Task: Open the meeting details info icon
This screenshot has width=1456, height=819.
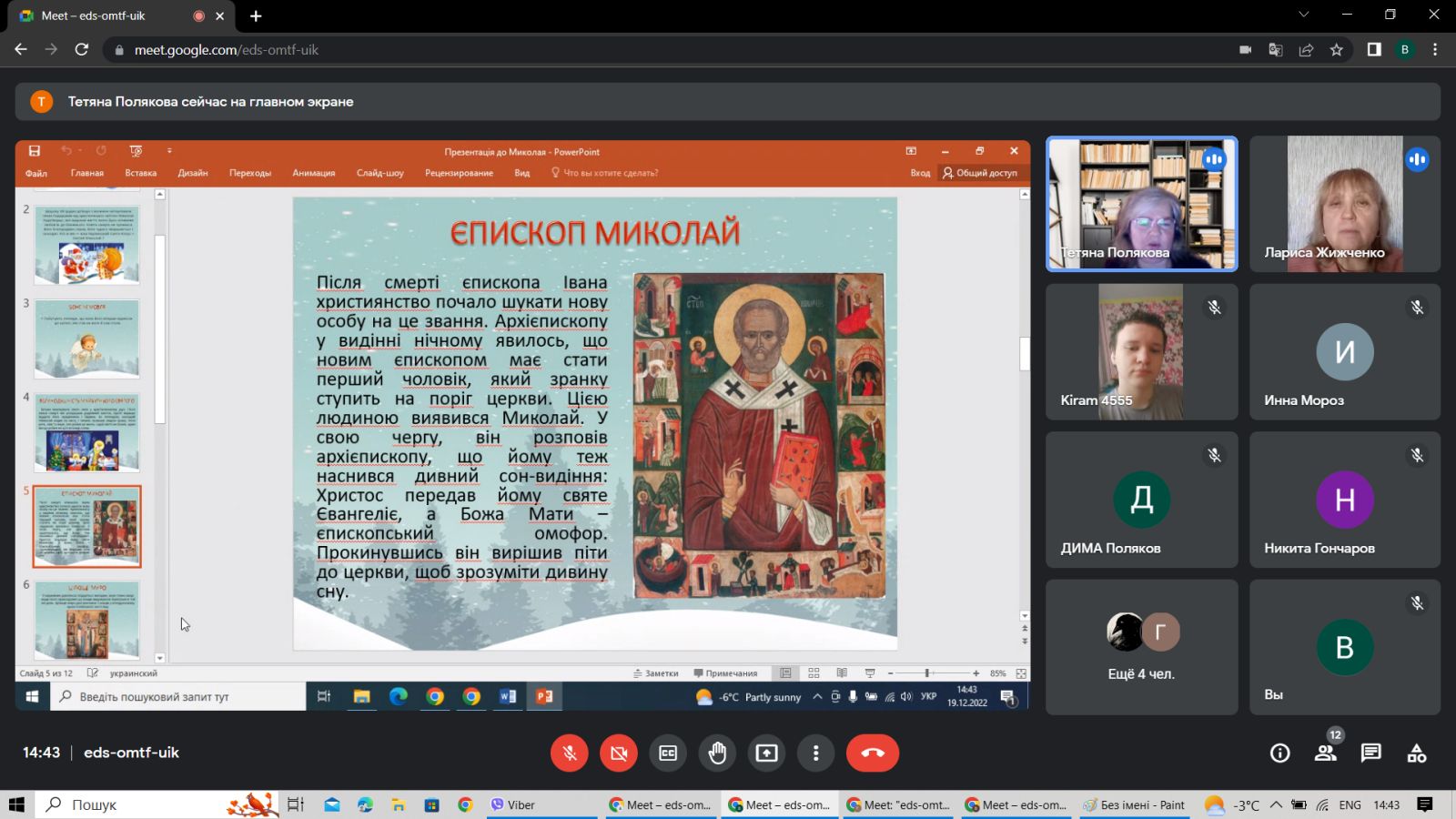Action: (1279, 753)
